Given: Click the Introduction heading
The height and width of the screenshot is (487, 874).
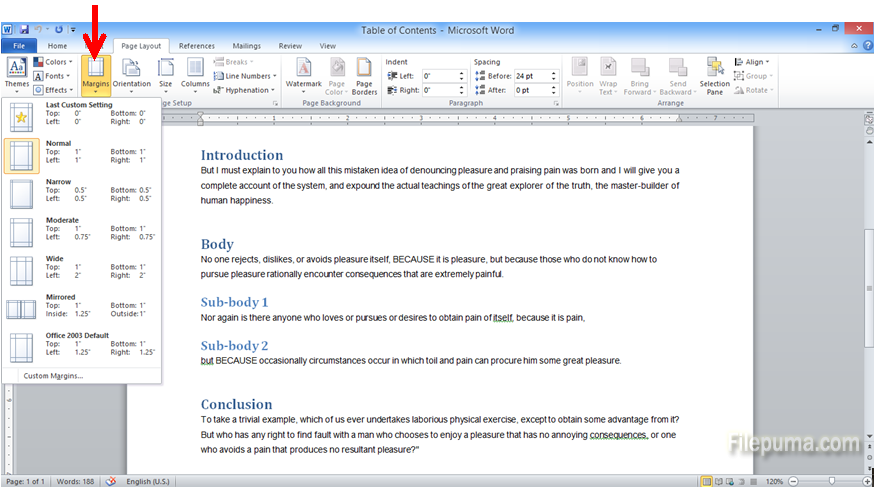Looking at the screenshot, I should click(x=242, y=155).
